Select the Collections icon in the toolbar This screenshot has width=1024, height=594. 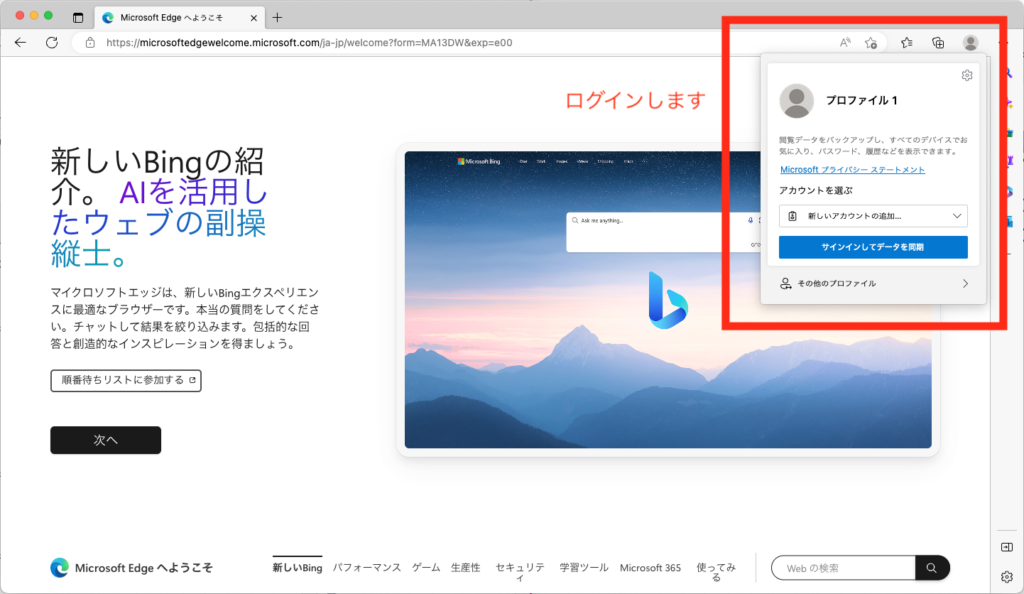tap(939, 42)
